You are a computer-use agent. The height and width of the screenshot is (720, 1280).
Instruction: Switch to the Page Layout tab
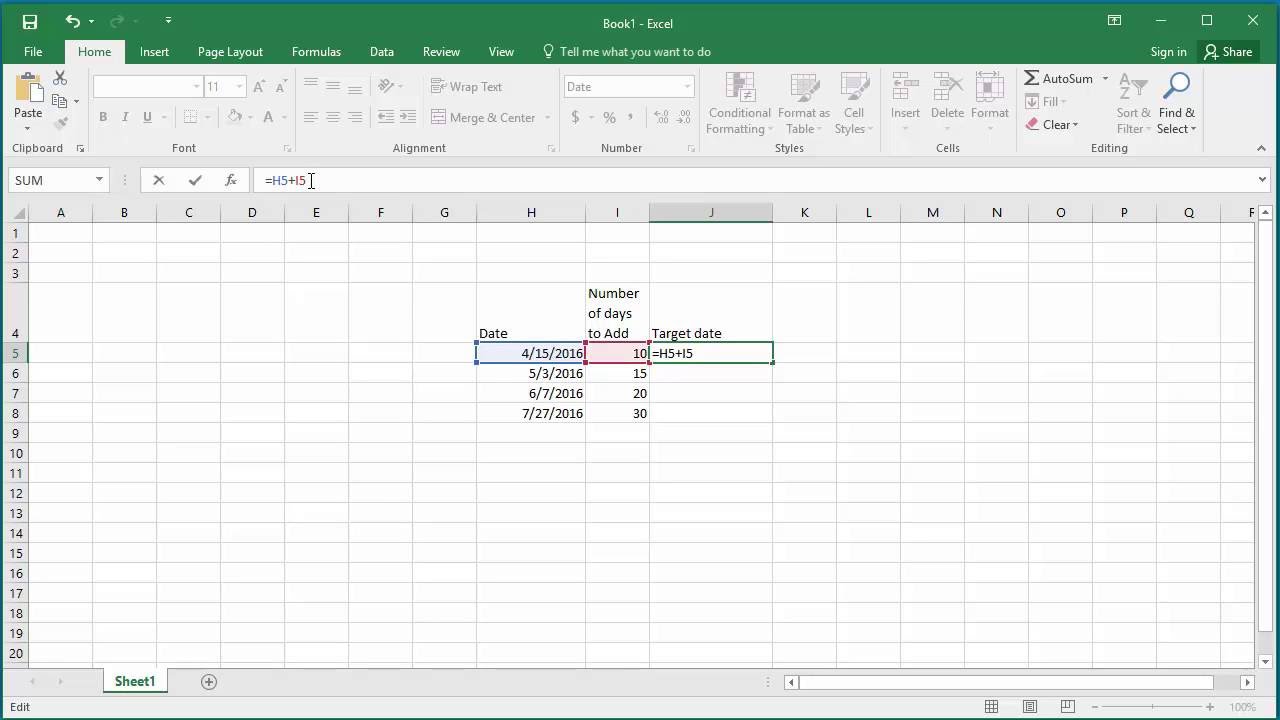[x=230, y=52]
